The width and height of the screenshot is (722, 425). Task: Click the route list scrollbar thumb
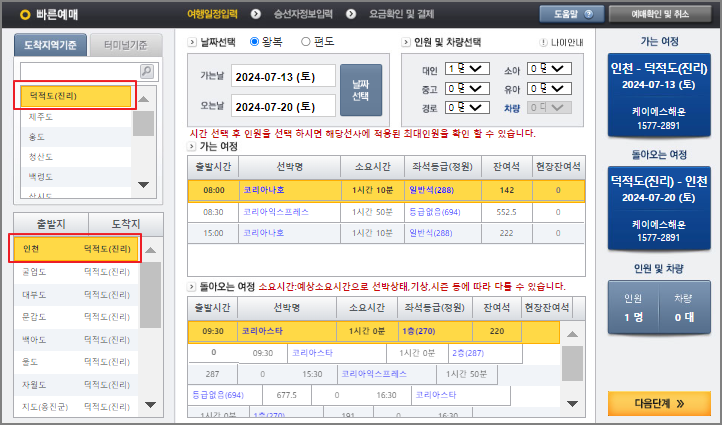(x=150, y=295)
